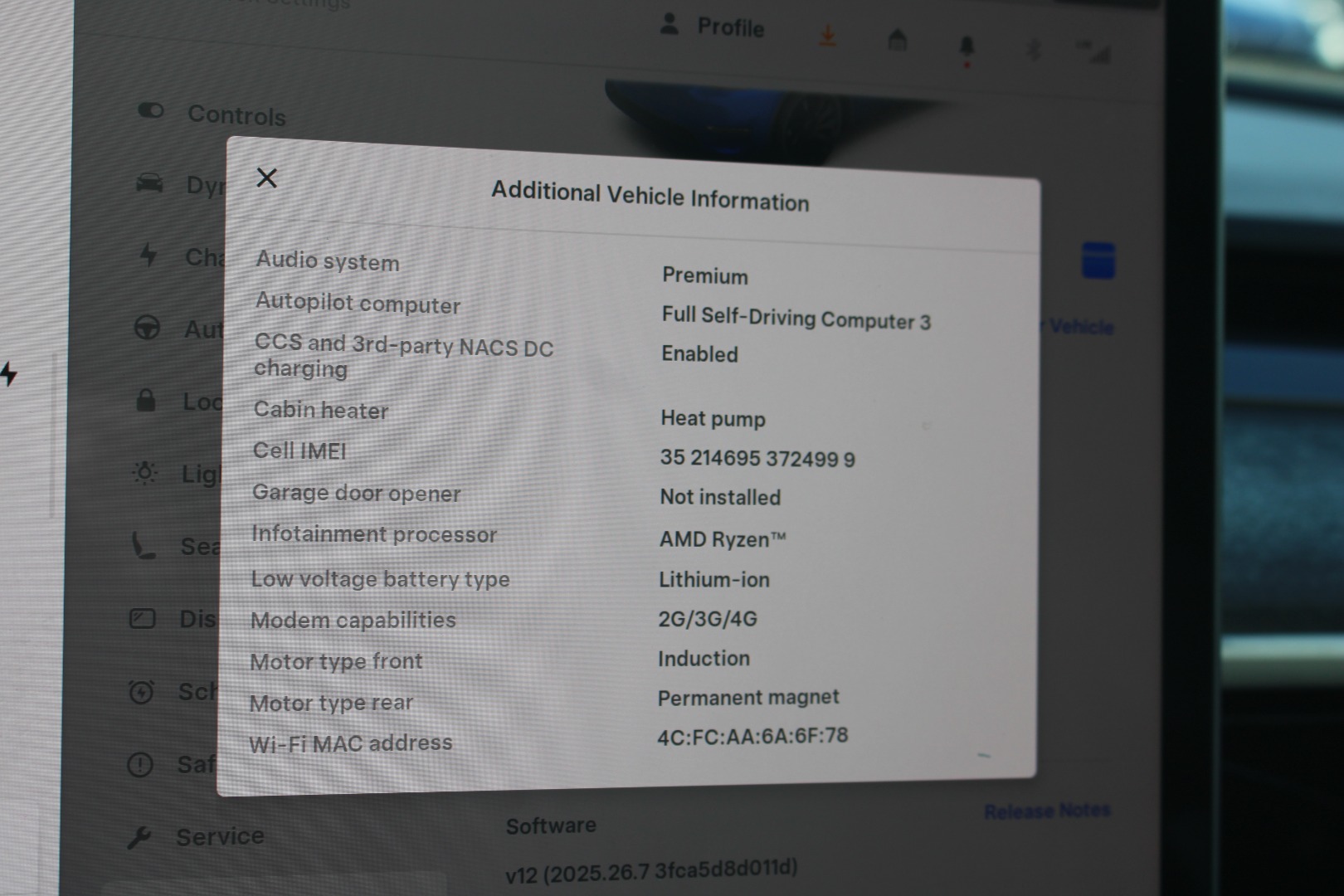
Task: Tap the Locks padlock icon
Action: click(x=146, y=401)
